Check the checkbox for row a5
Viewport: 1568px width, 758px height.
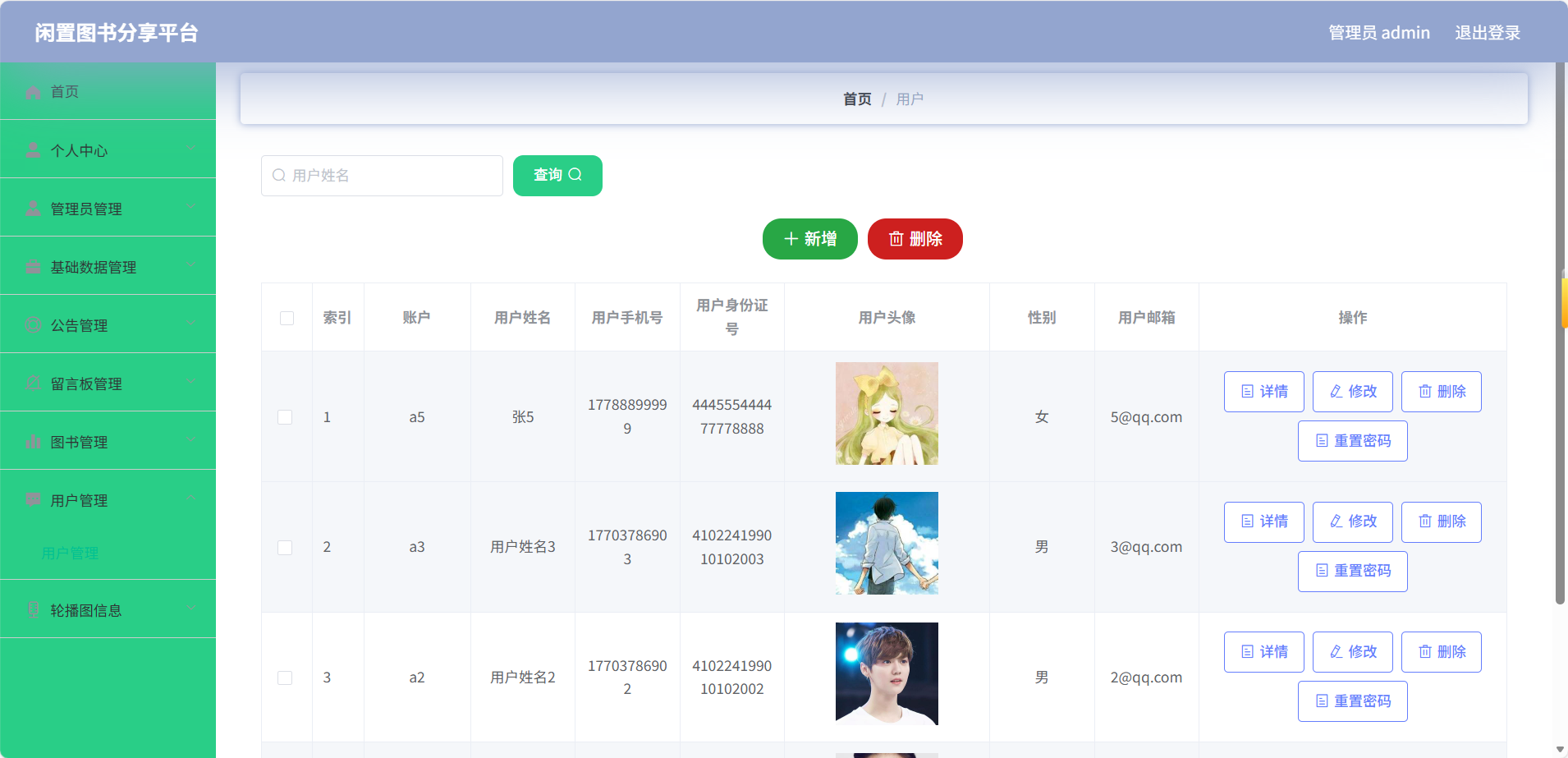pos(285,417)
